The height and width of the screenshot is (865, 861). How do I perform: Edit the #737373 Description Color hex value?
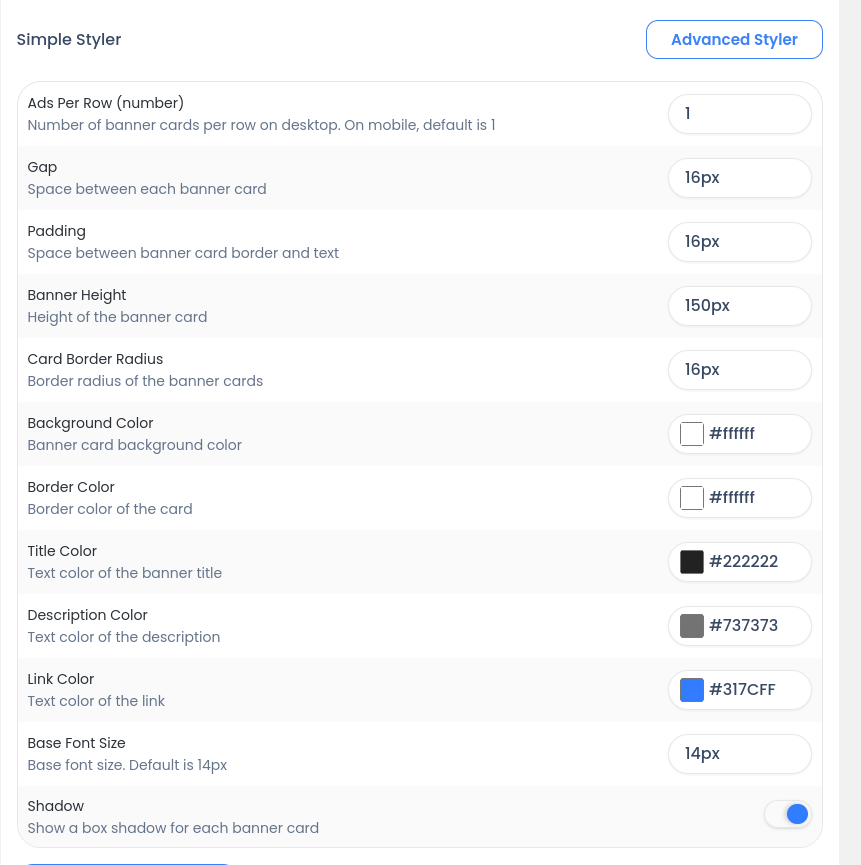tap(743, 626)
